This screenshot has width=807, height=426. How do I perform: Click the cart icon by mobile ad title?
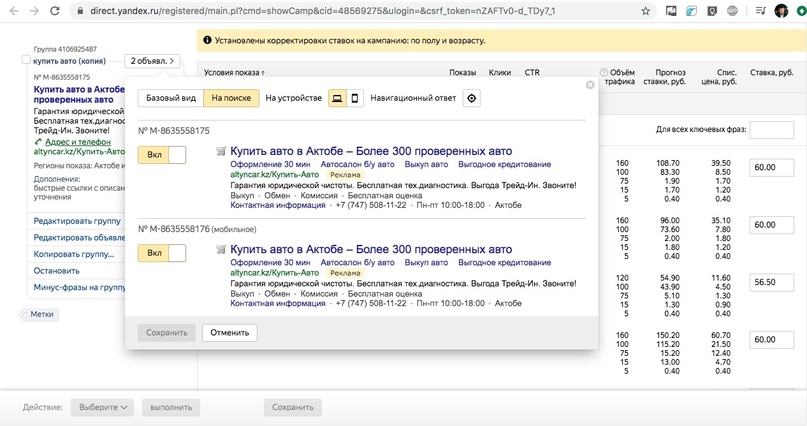(221, 250)
